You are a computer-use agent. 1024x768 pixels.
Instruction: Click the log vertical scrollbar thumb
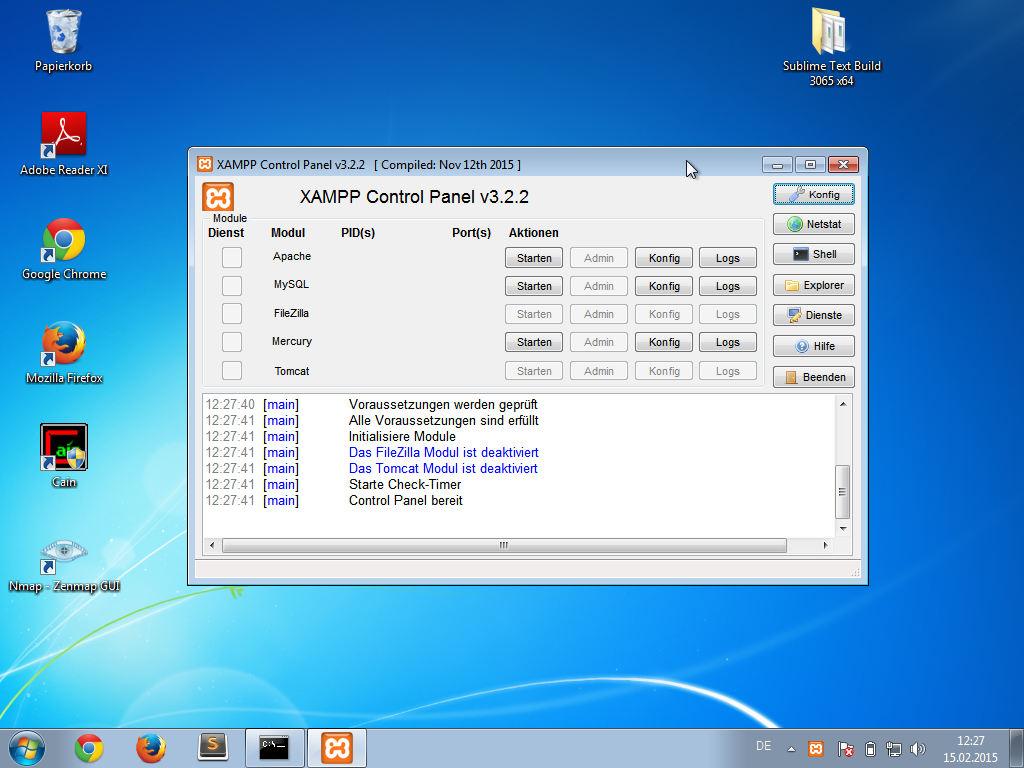[843, 491]
